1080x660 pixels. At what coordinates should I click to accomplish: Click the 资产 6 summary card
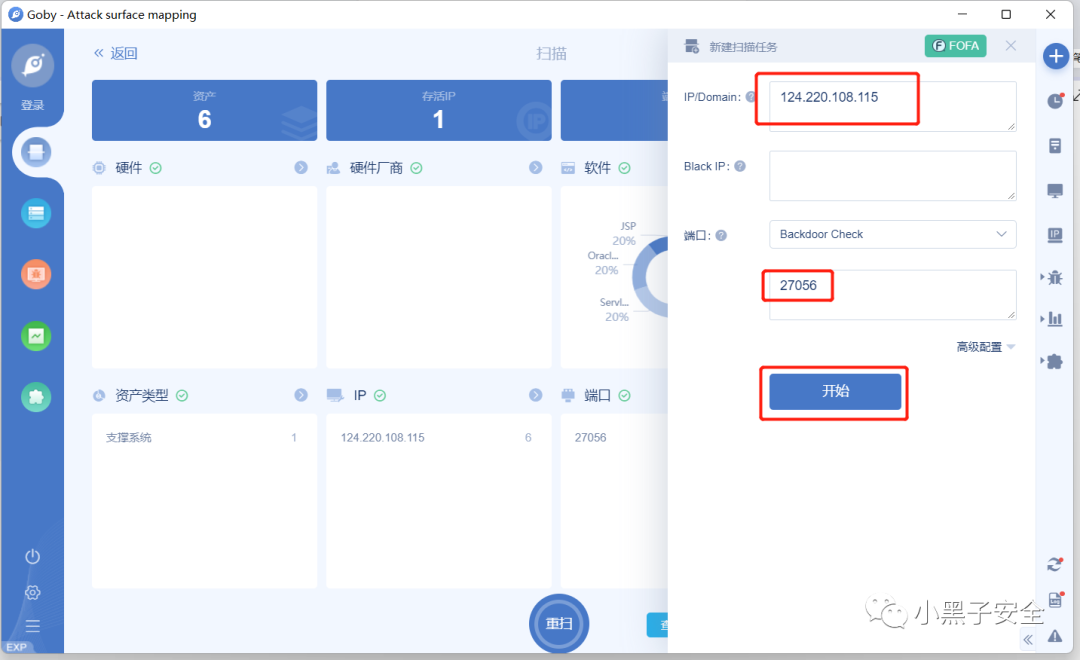(205, 110)
